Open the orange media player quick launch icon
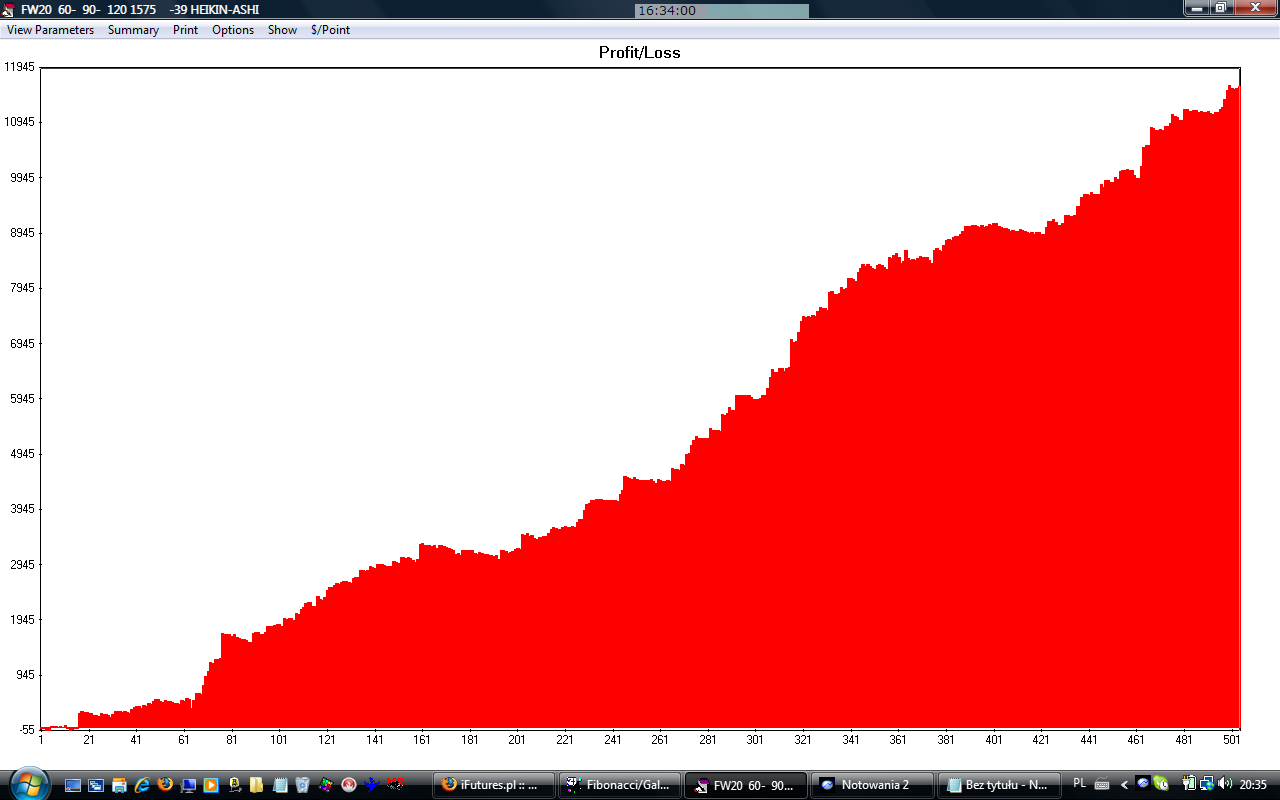Viewport: 1280px width, 800px height. pos(211,785)
